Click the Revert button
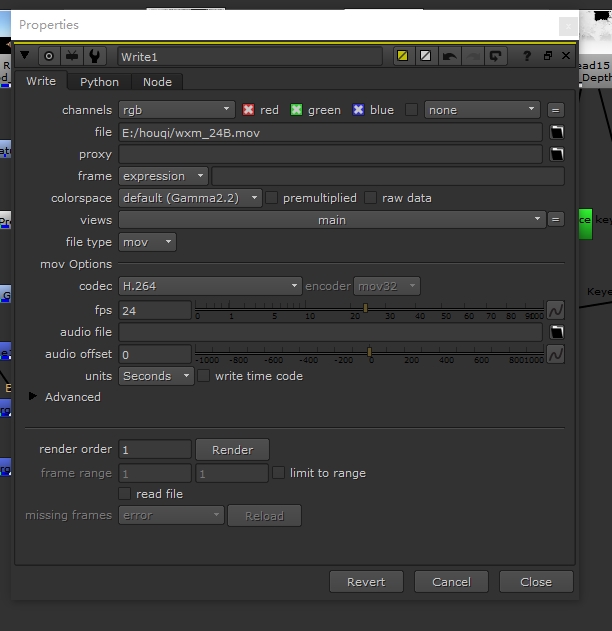612x631 pixels. (366, 582)
